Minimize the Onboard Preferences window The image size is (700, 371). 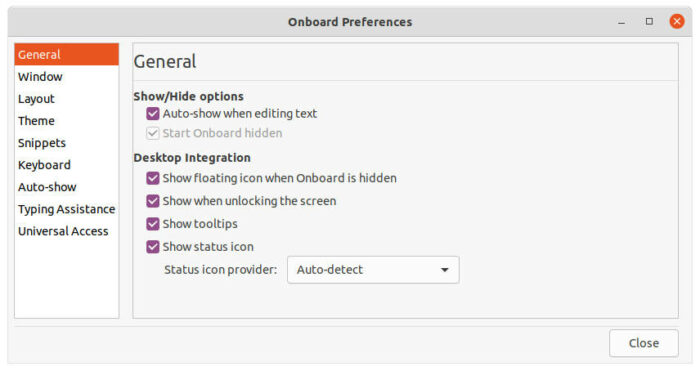click(621, 22)
